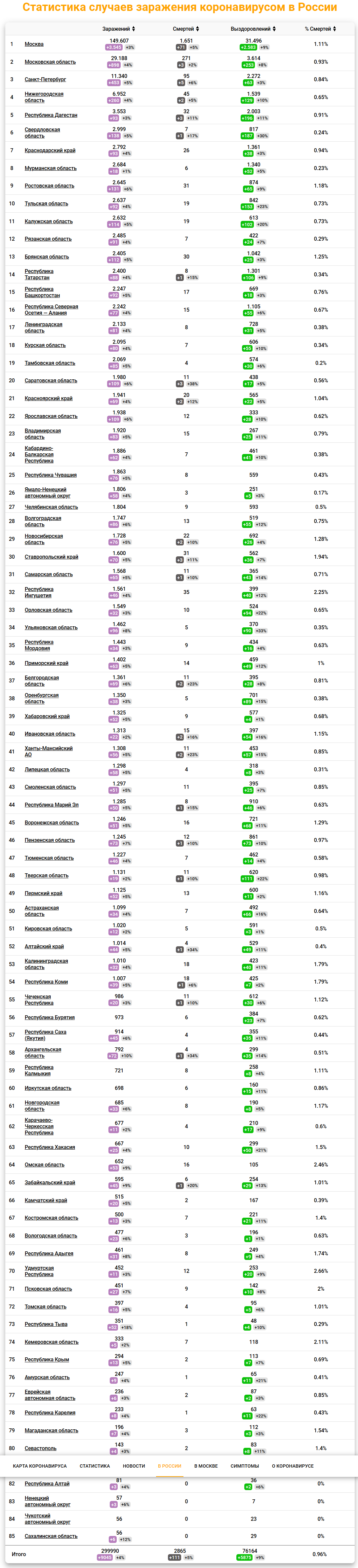Viewport: 358px width, 1568px height.
Task: Open the Иркутская область link
Action: coord(48,1088)
